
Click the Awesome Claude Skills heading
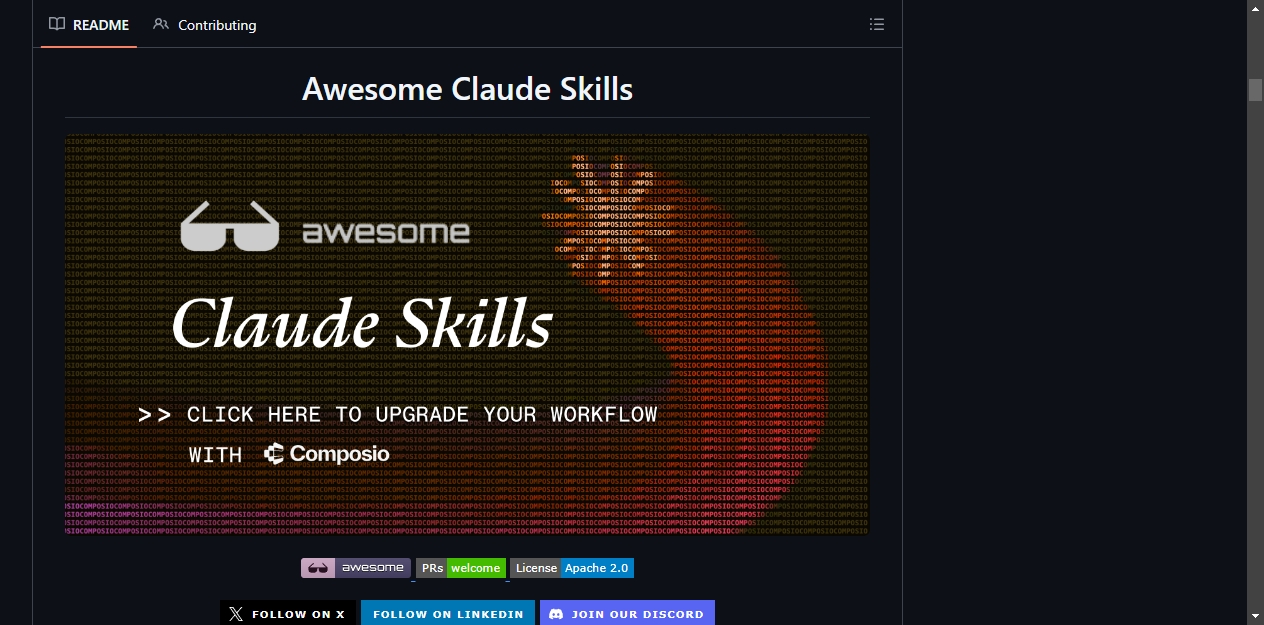click(x=467, y=89)
